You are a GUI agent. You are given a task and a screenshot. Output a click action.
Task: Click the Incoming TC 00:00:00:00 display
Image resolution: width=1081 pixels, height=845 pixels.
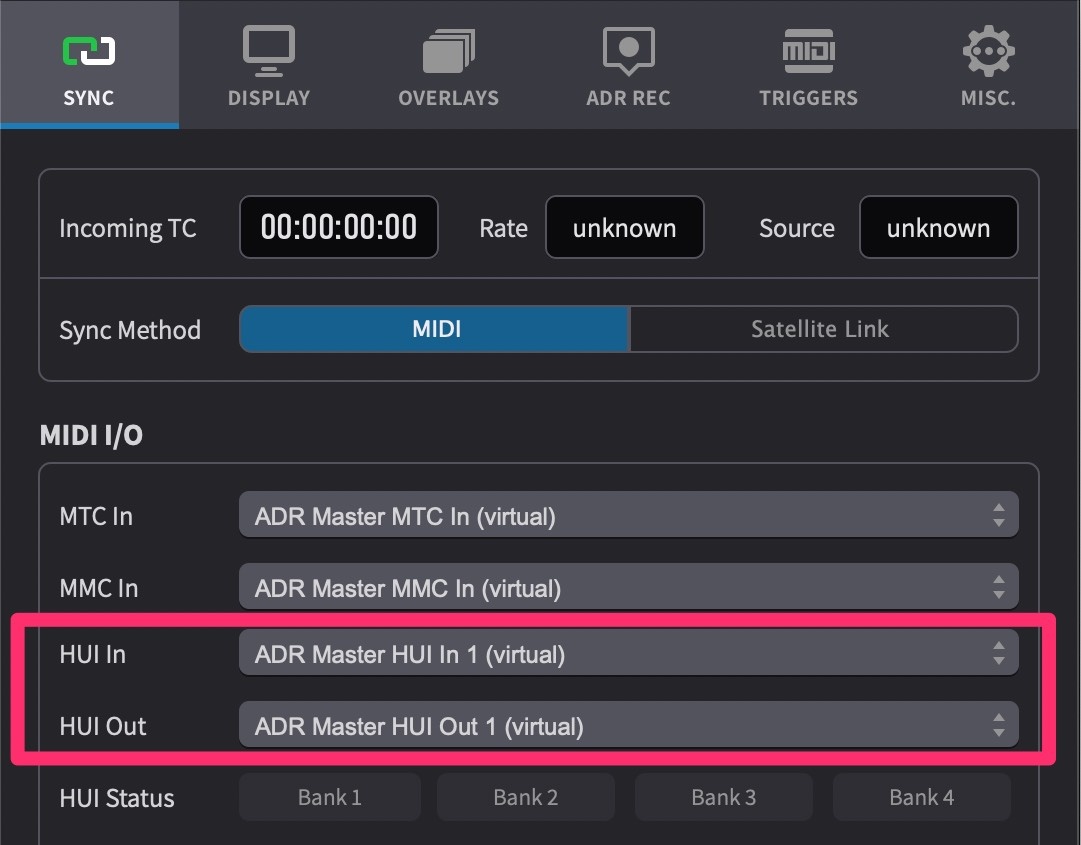(339, 227)
